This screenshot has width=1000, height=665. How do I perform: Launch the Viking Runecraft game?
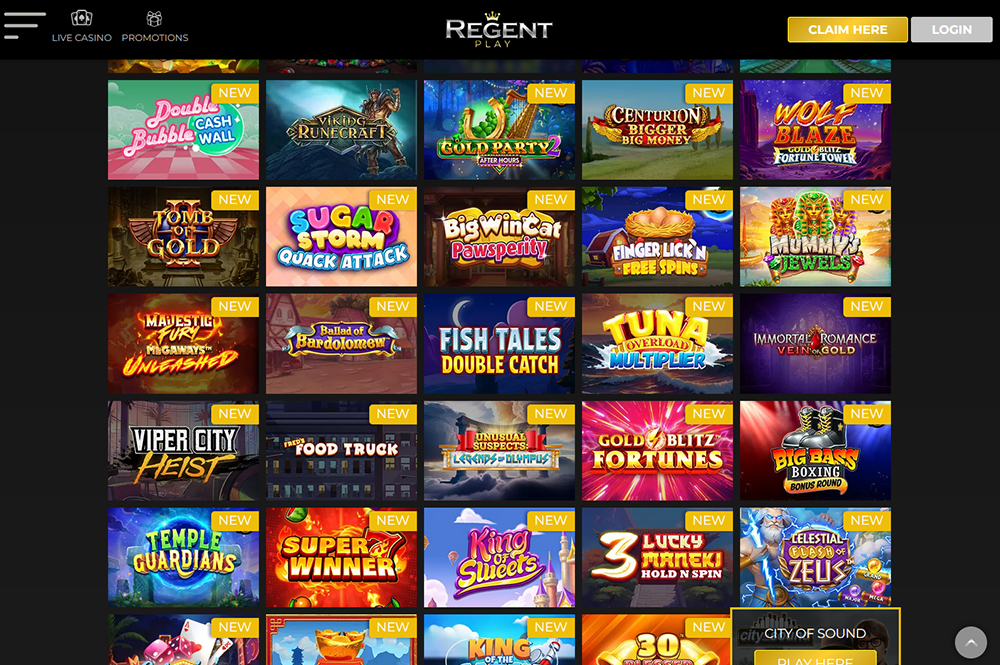click(341, 130)
